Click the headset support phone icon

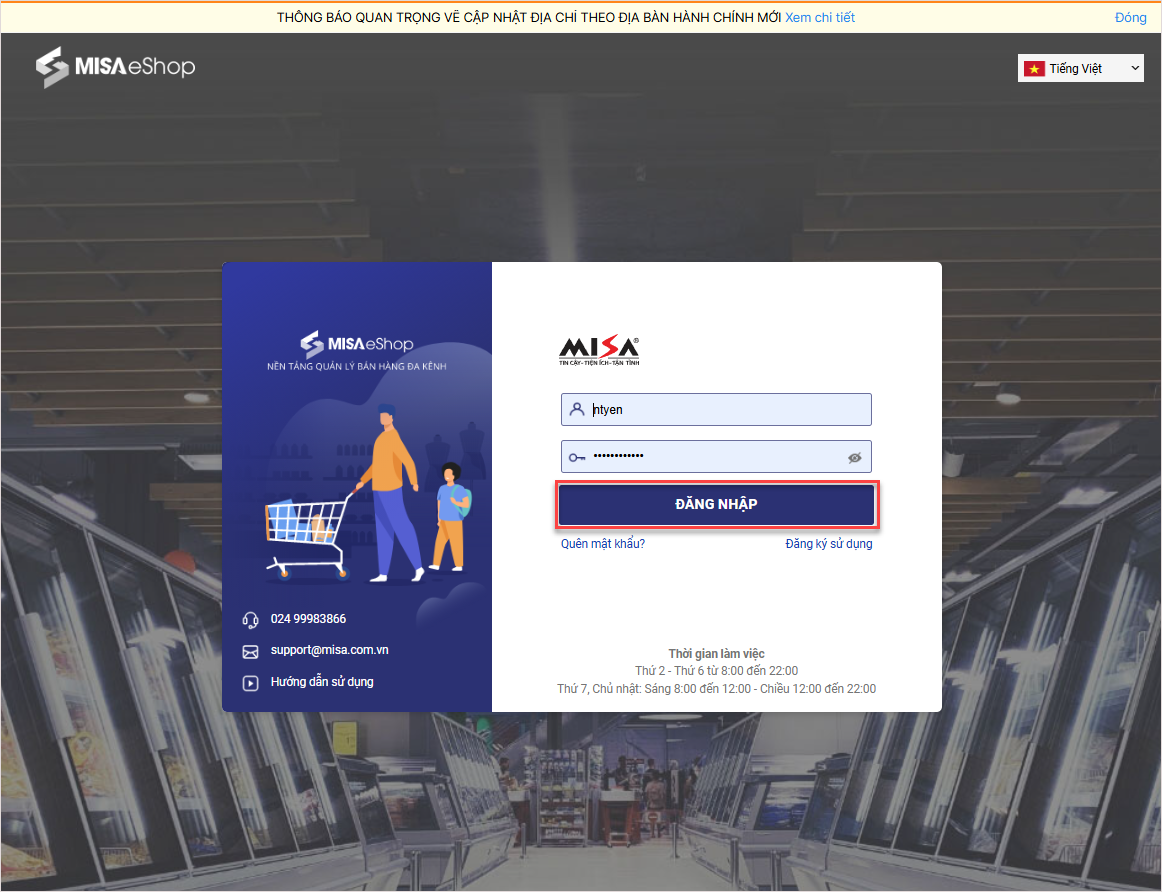click(x=250, y=620)
